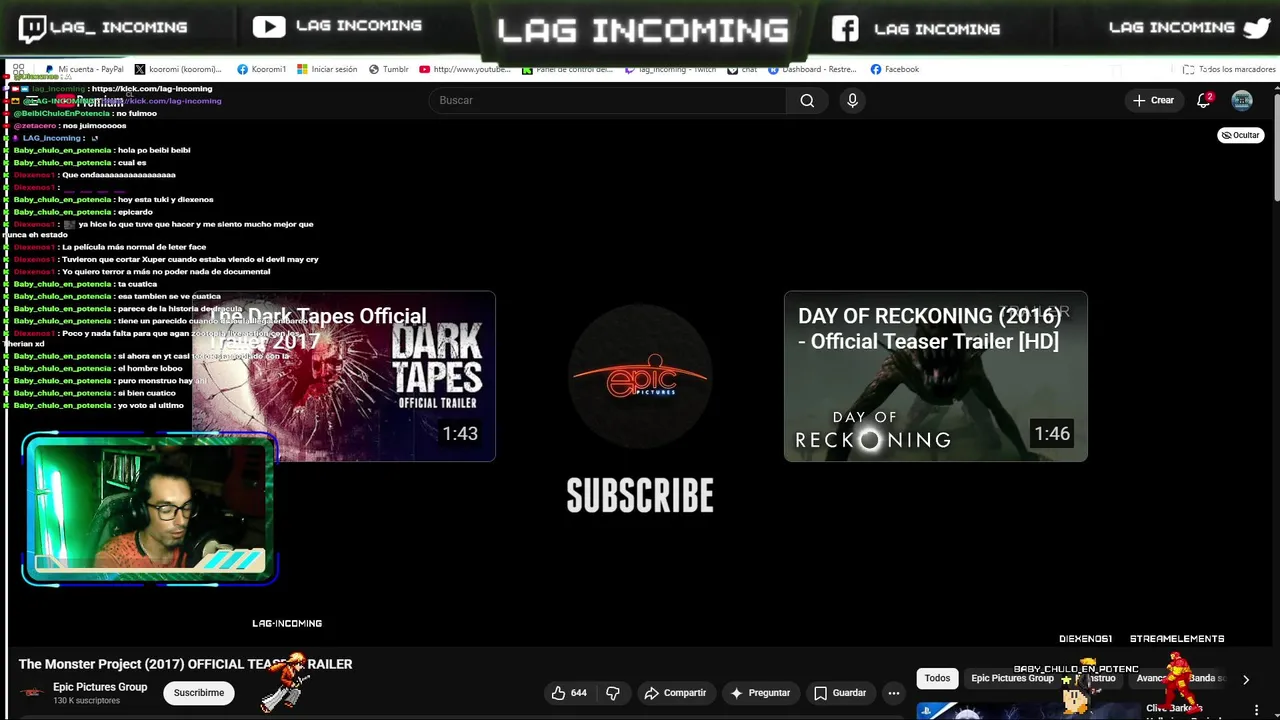
Task: Click chat message 'hoy esta tuki y diexenos'
Action: 165,199
